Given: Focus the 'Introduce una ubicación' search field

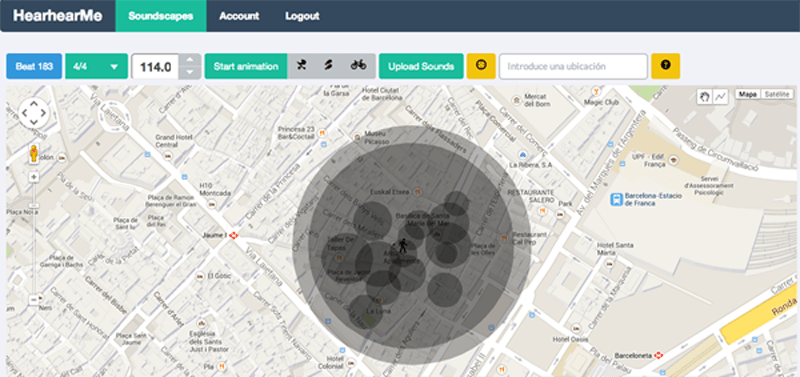Looking at the screenshot, I should coord(573,66).
